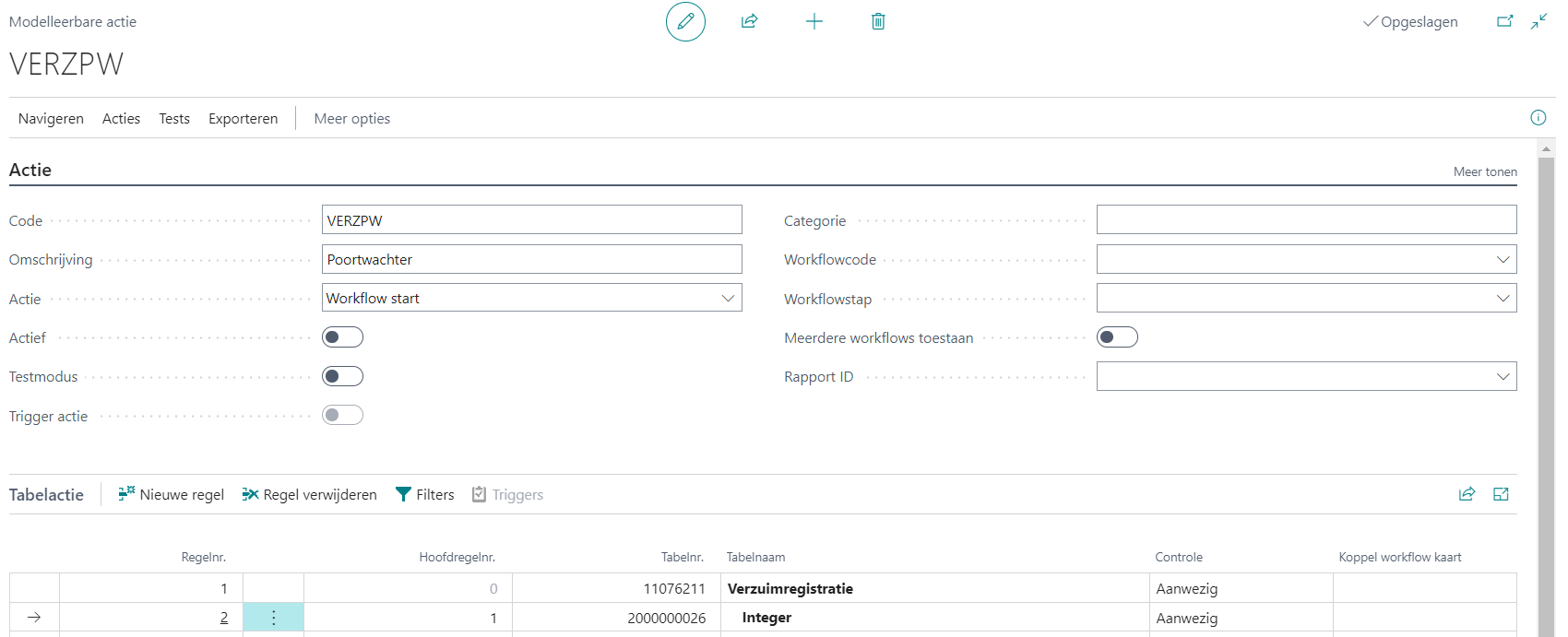Open the Navigeren menu
The width and height of the screenshot is (1568, 637).
coord(51,118)
